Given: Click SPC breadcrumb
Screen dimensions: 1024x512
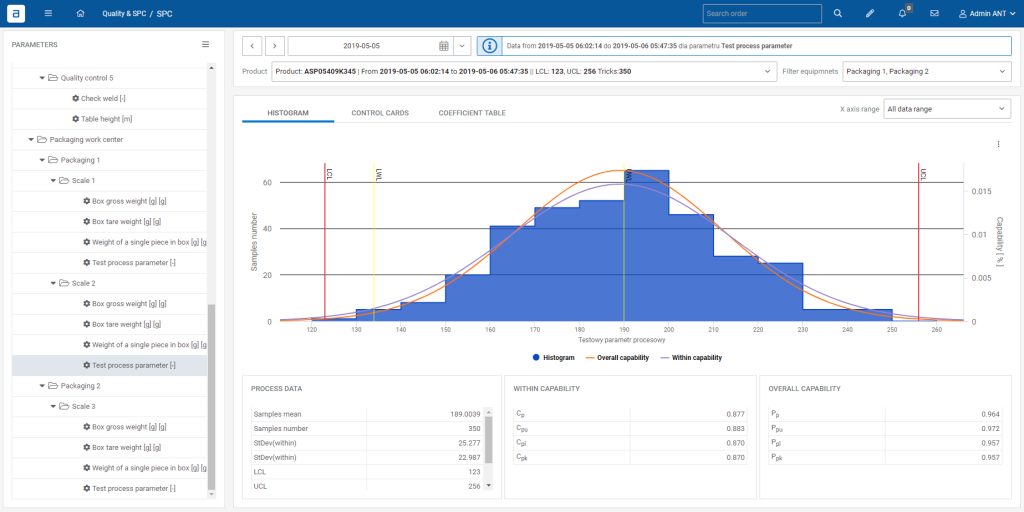Looking at the screenshot, I should pyautogui.click(x=165, y=13).
